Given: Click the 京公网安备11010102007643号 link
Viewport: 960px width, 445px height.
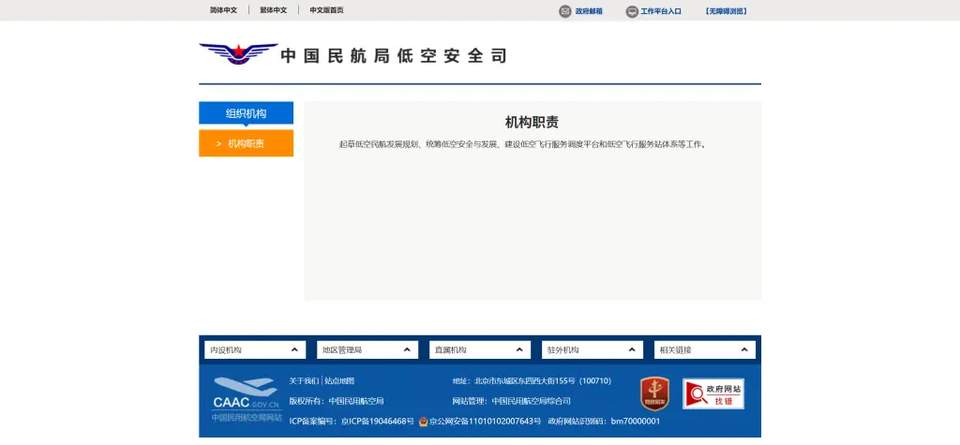Looking at the screenshot, I should coord(485,421).
